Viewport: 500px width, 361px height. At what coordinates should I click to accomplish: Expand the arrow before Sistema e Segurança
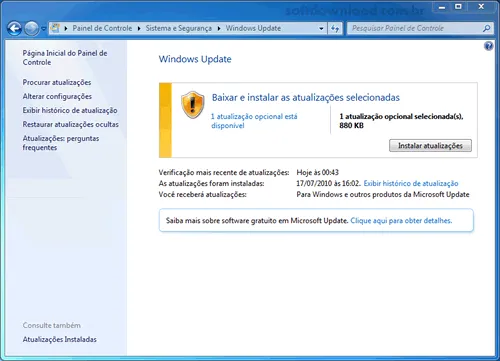click(139, 28)
